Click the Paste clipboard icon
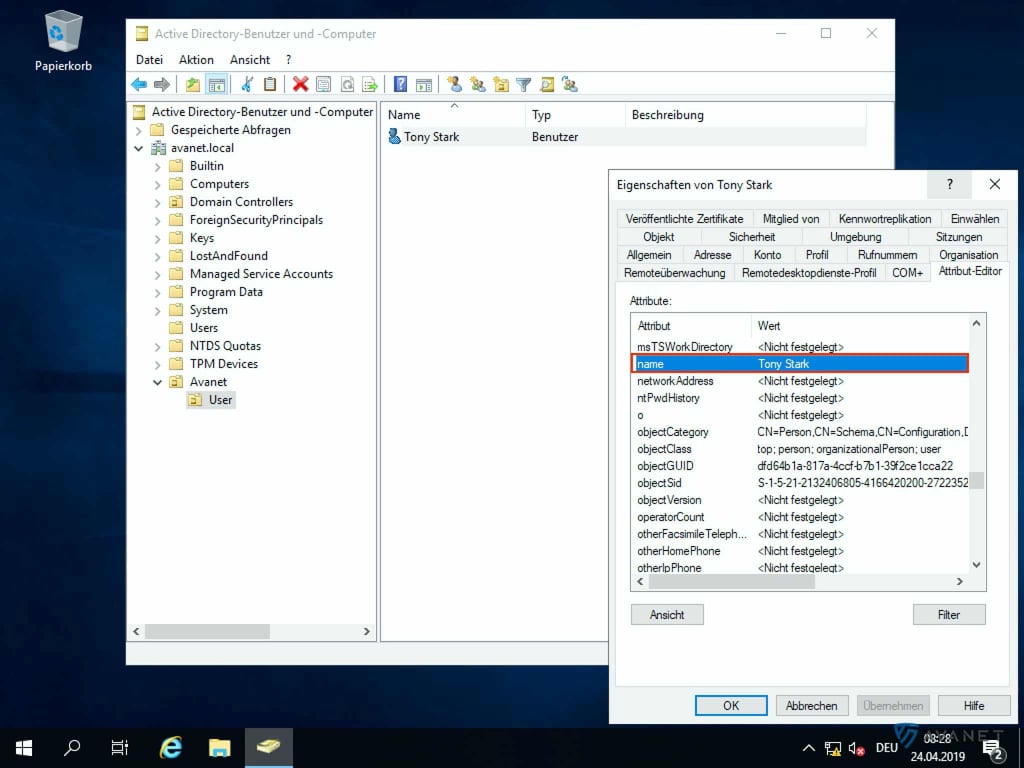Screen dimensions: 1024x768 point(270,84)
